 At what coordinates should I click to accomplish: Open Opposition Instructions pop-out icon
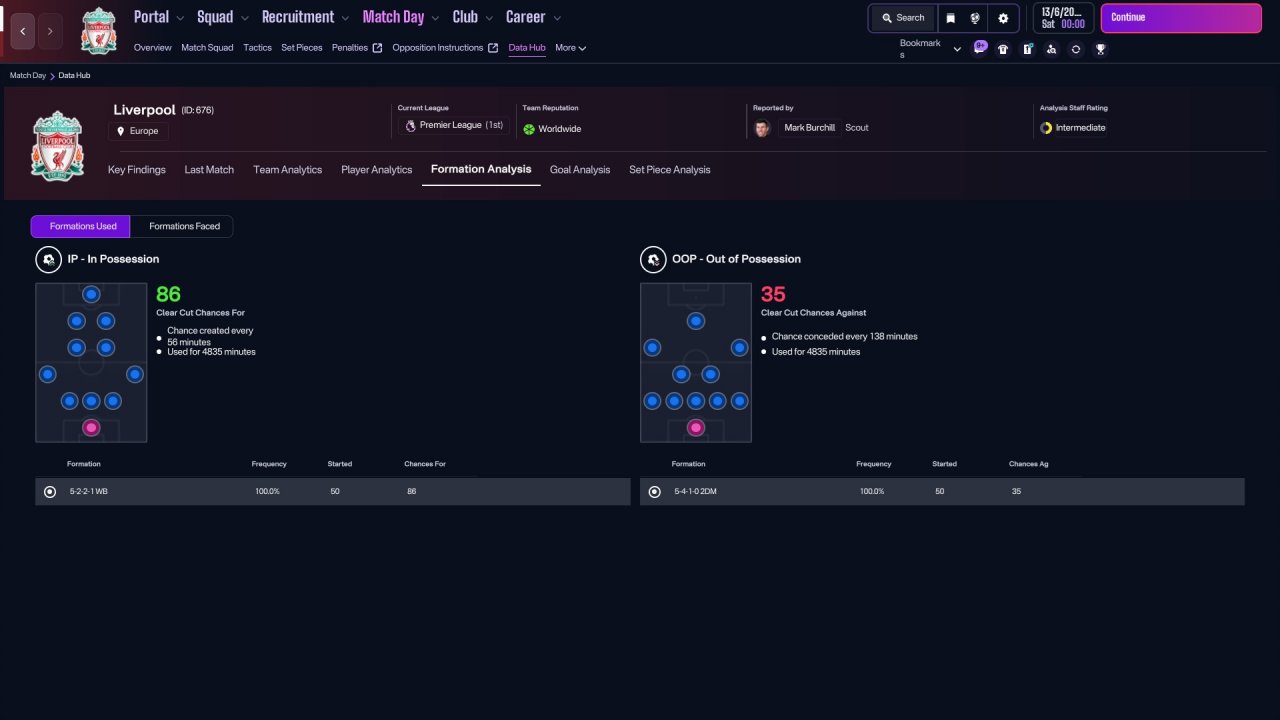[493, 48]
